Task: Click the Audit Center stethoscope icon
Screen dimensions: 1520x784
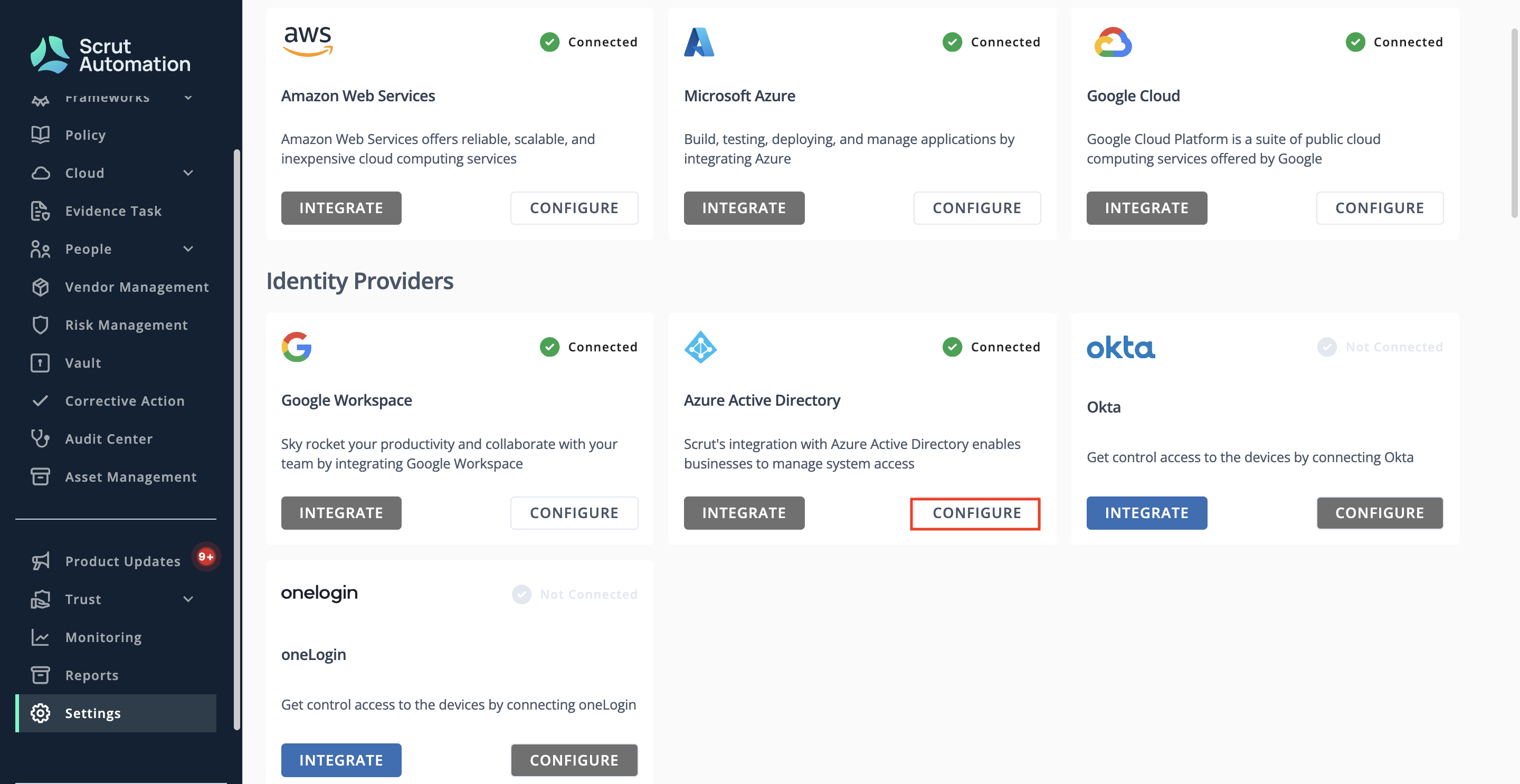Action: (40, 439)
